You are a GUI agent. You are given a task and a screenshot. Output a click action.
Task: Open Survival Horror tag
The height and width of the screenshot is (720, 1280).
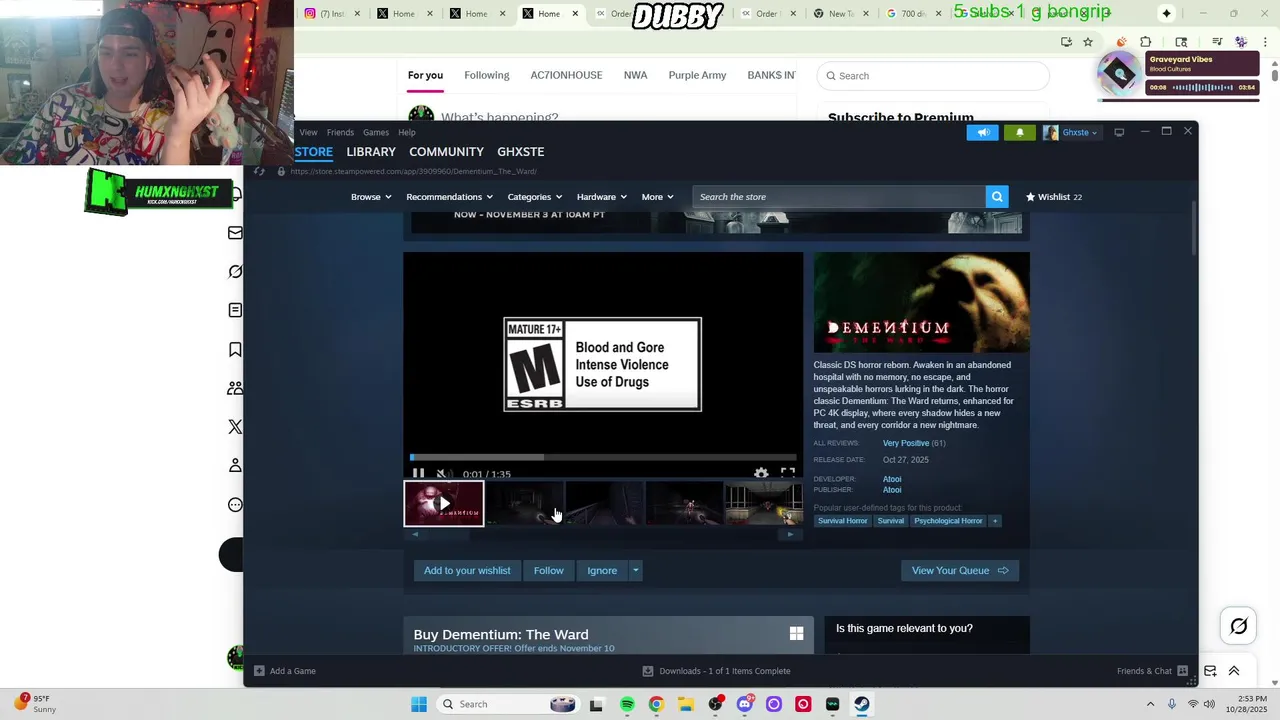pos(843,521)
